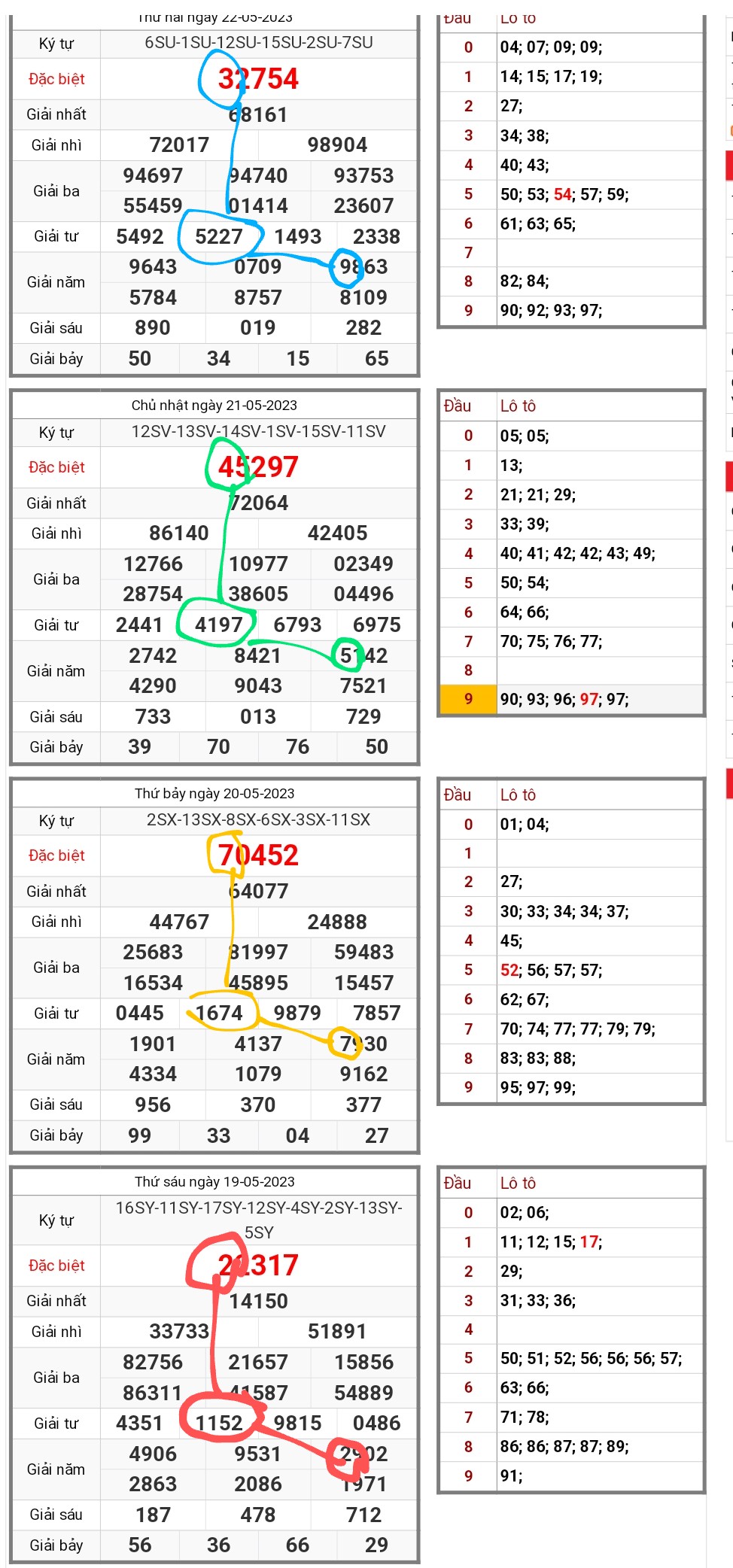Select the second prize number 98904
This screenshot has width=733, height=1568.
click(x=337, y=145)
